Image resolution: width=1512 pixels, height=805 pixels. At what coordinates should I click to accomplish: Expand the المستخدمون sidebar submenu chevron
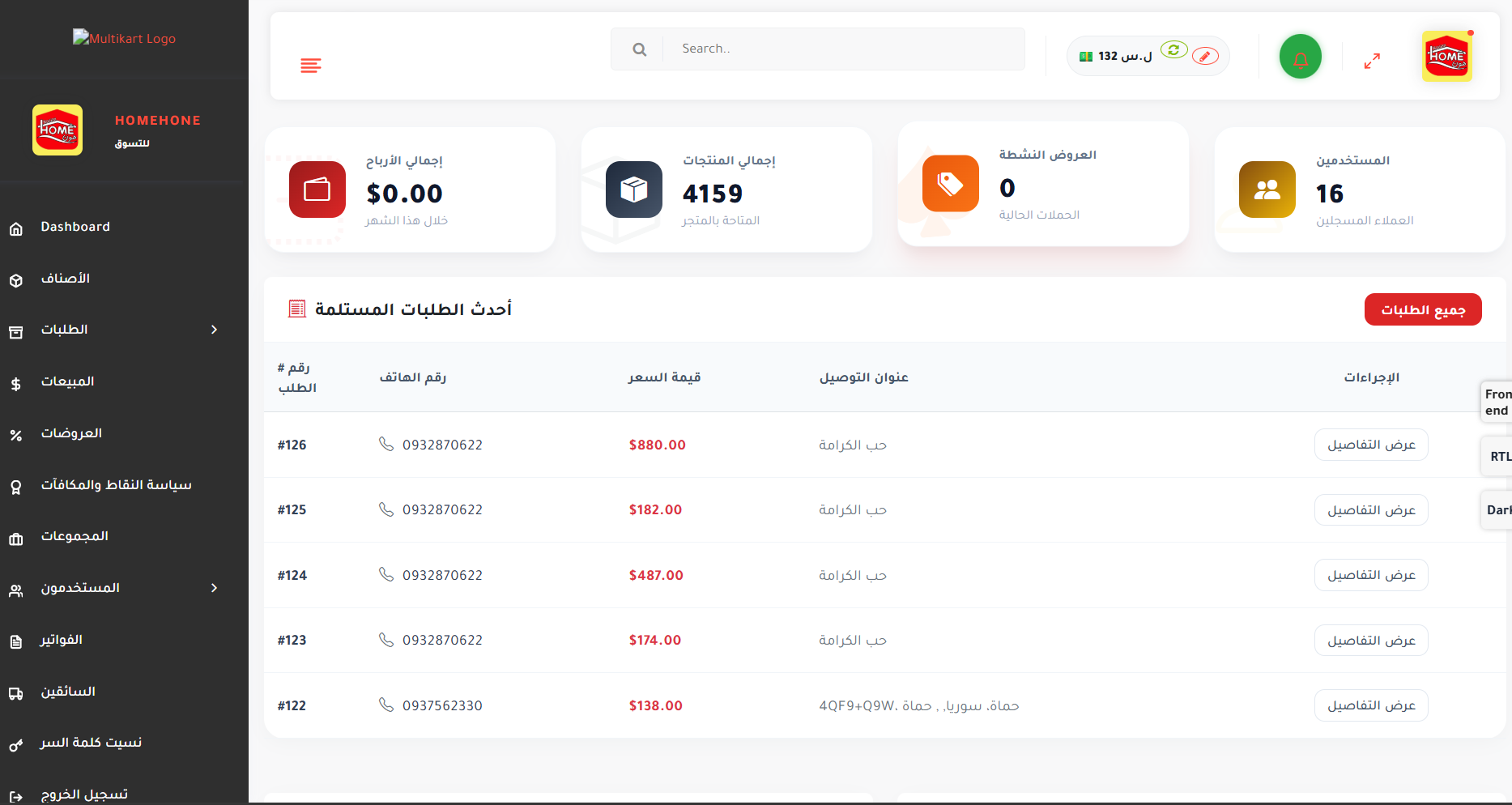coord(214,588)
